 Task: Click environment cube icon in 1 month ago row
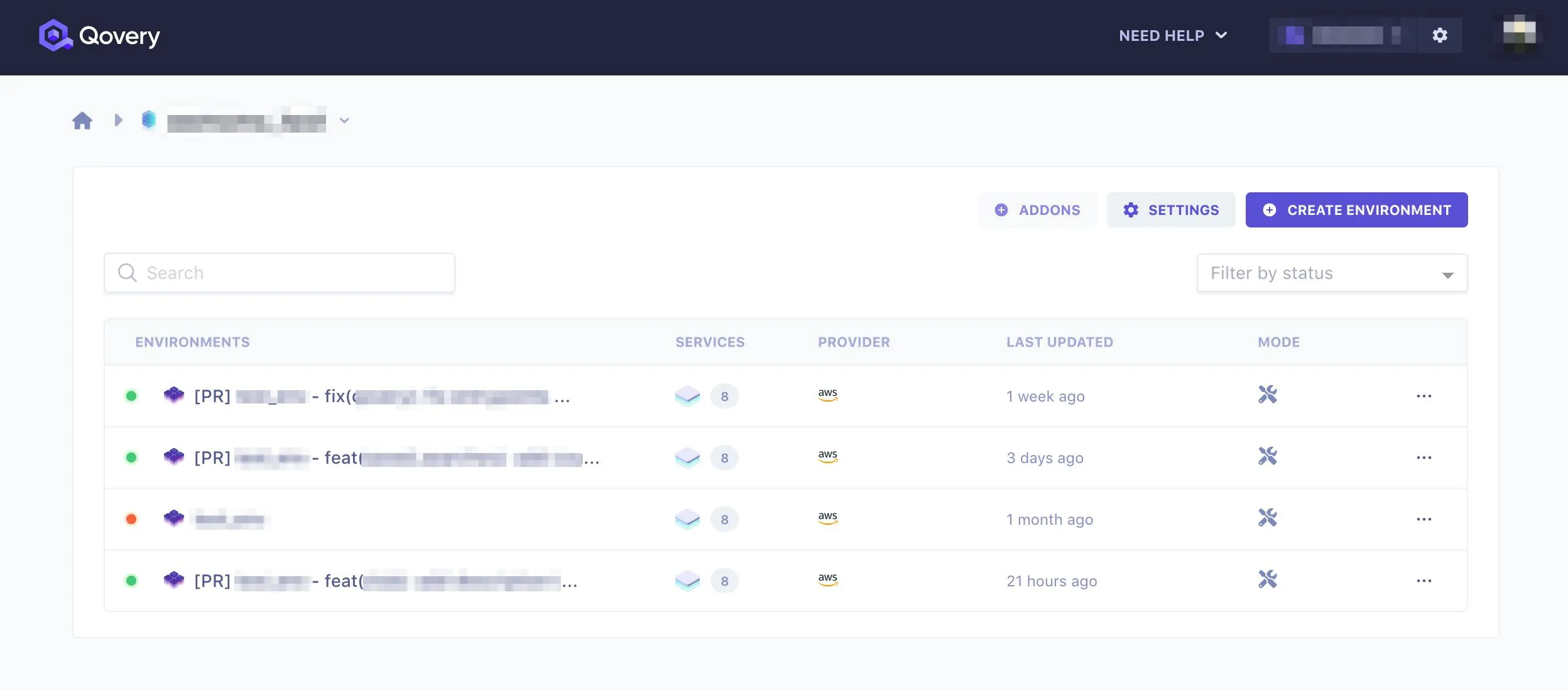(x=174, y=518)
